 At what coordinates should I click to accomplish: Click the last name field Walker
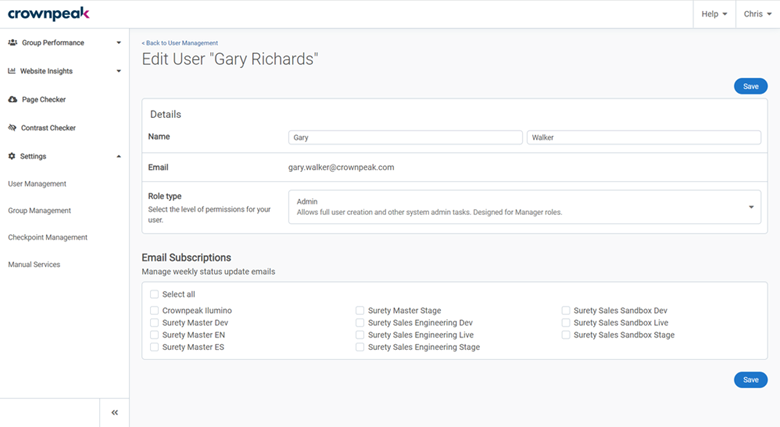644,137
